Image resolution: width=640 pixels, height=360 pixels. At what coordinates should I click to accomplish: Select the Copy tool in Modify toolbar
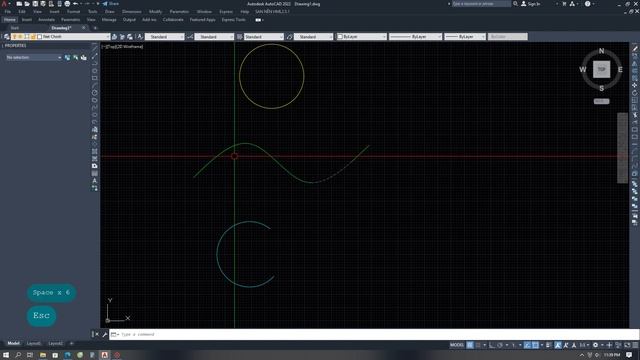(x=635, y=56)
